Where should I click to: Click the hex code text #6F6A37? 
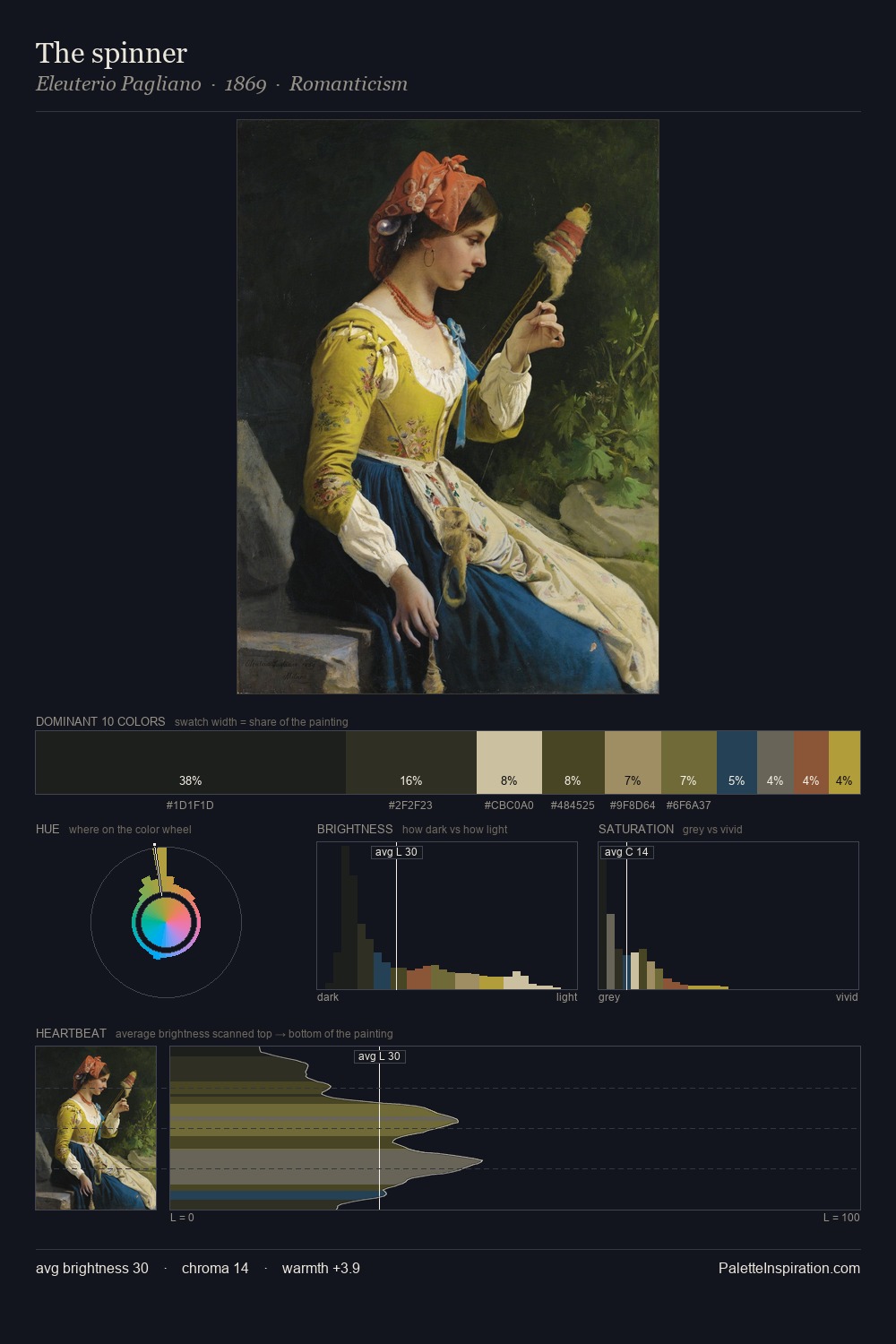pyautogui.click(x=688, y=806)
